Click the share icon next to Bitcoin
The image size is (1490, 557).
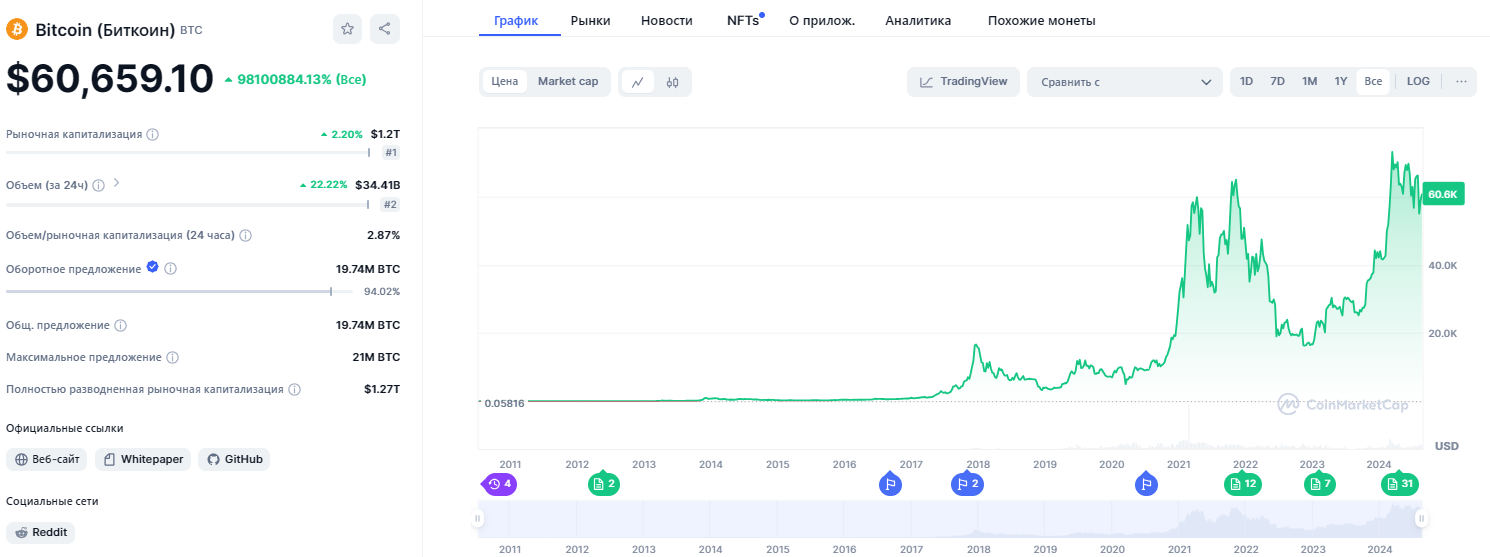385,30
